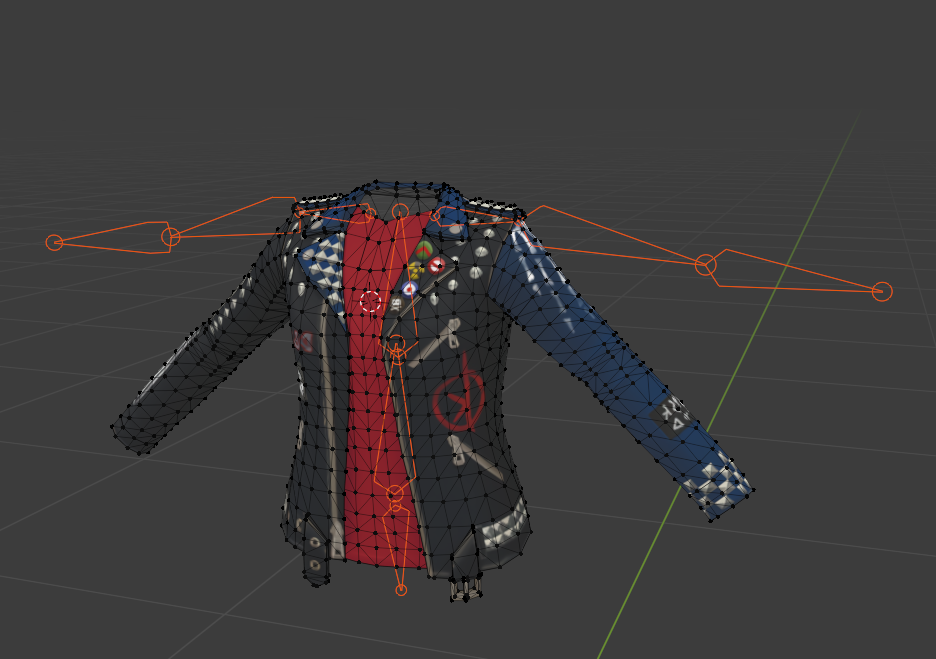The image size is (936, 659).
Task: Select the red and white pin badge
Action: click(x=437, y=265)
